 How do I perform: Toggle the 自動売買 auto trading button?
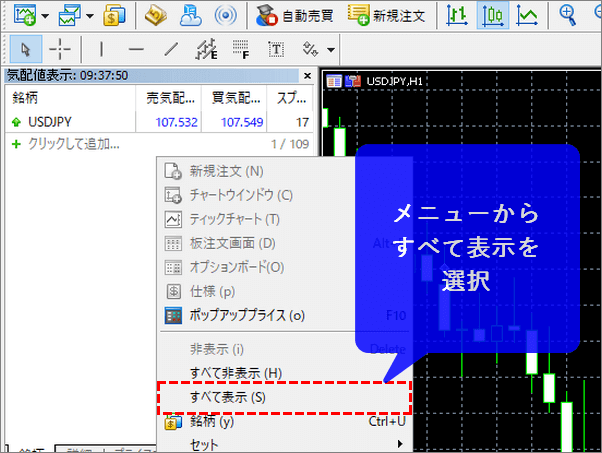coord(295,15)
